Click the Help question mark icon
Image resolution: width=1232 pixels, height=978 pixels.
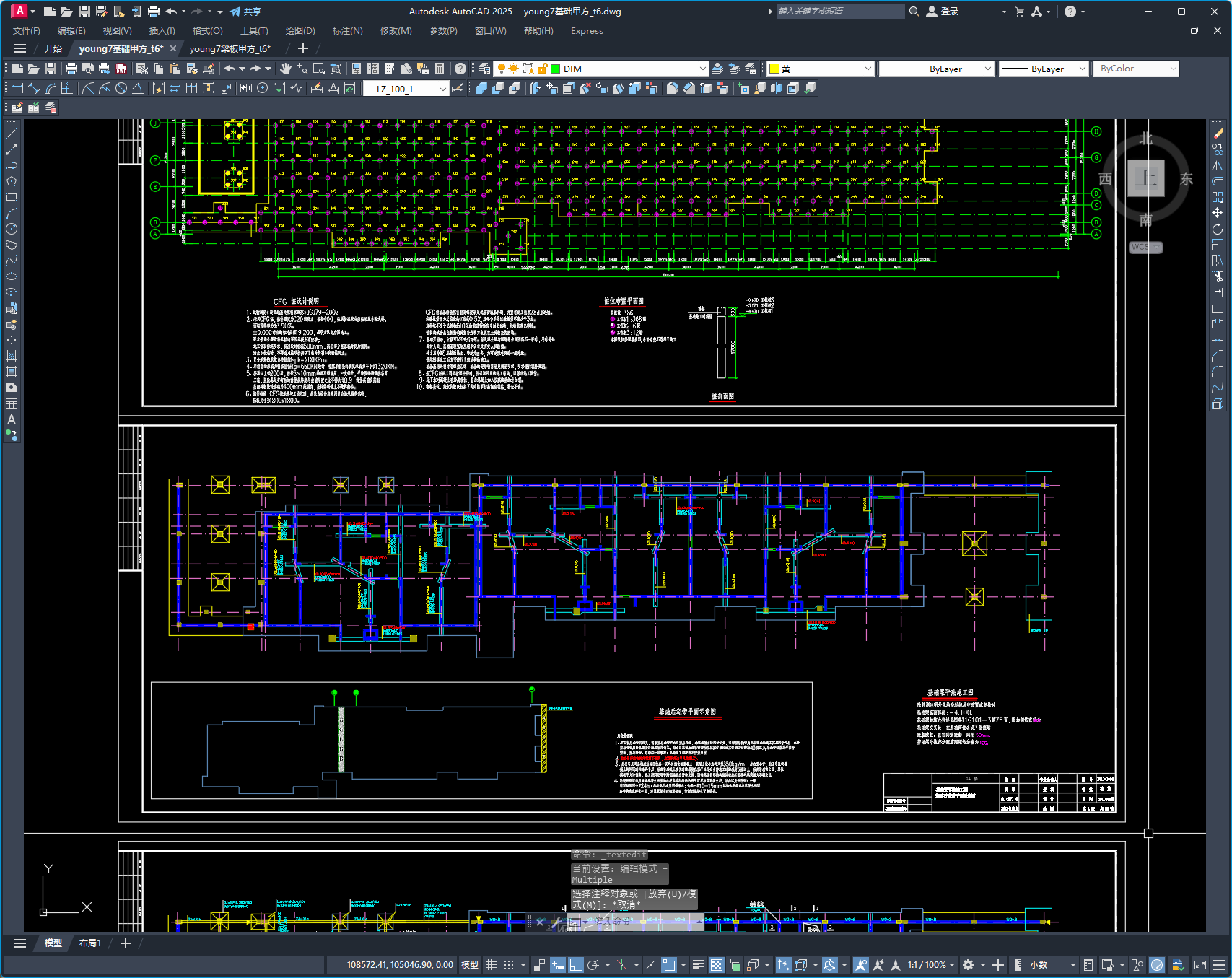click(460, 69)
